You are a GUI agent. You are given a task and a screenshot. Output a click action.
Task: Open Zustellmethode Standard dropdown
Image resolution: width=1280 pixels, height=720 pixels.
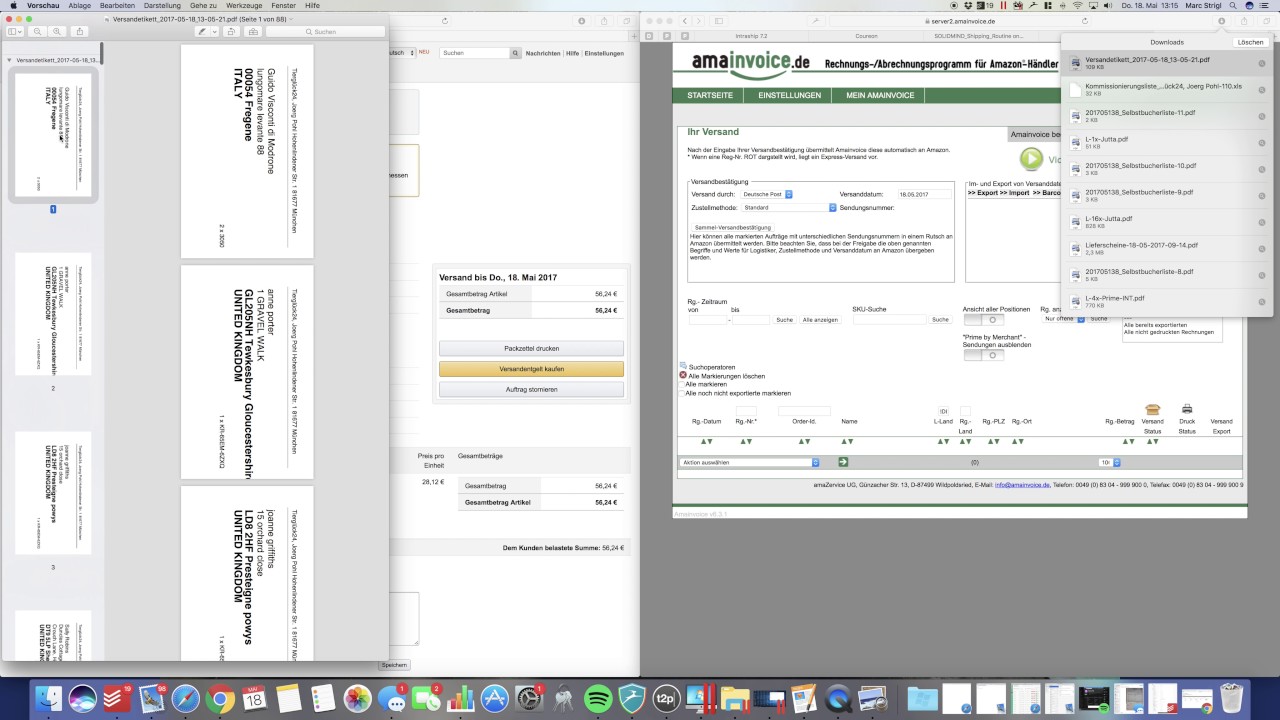[x=790, y=208]
